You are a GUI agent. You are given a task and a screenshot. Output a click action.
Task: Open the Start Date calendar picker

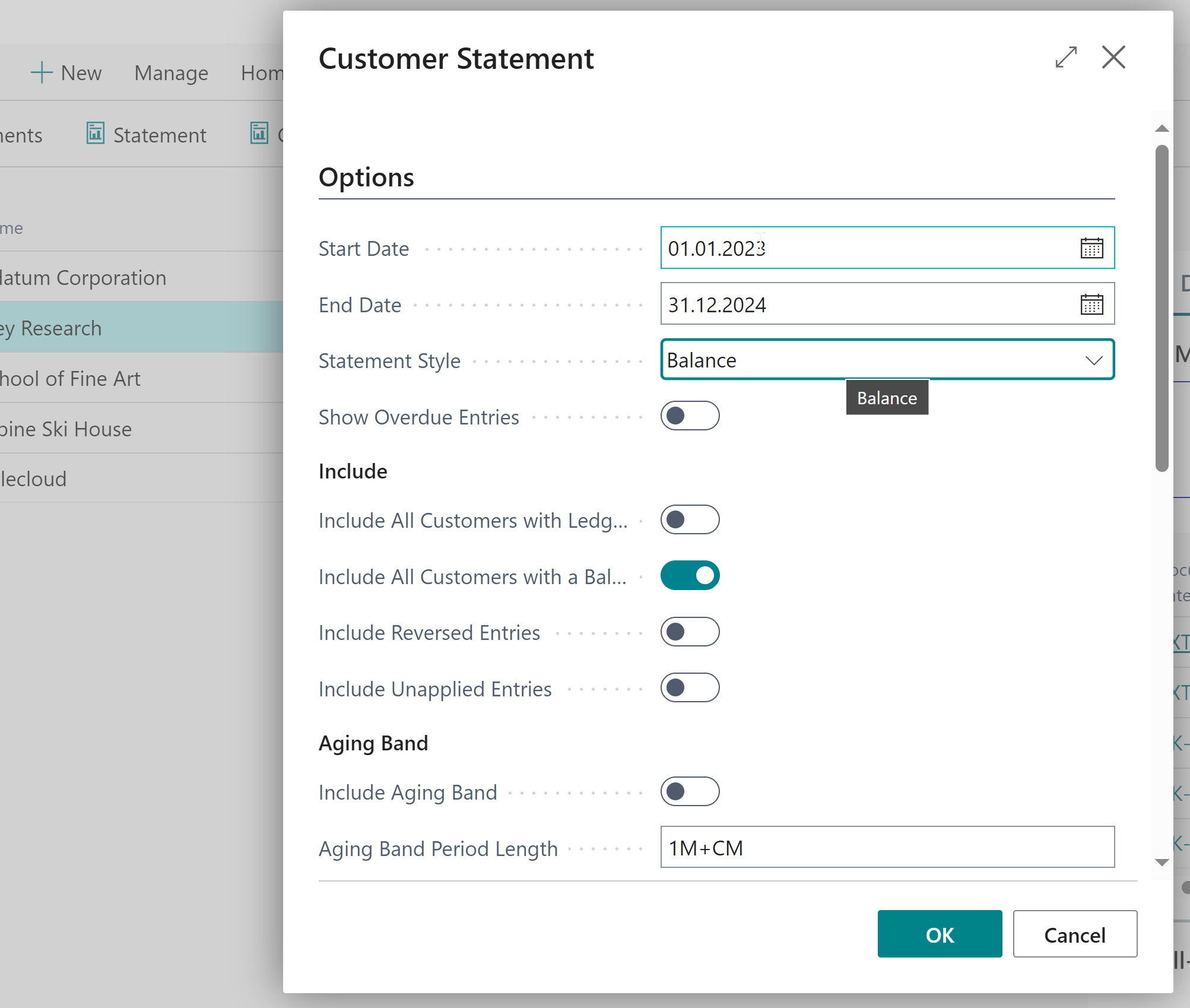[1091, 248]
